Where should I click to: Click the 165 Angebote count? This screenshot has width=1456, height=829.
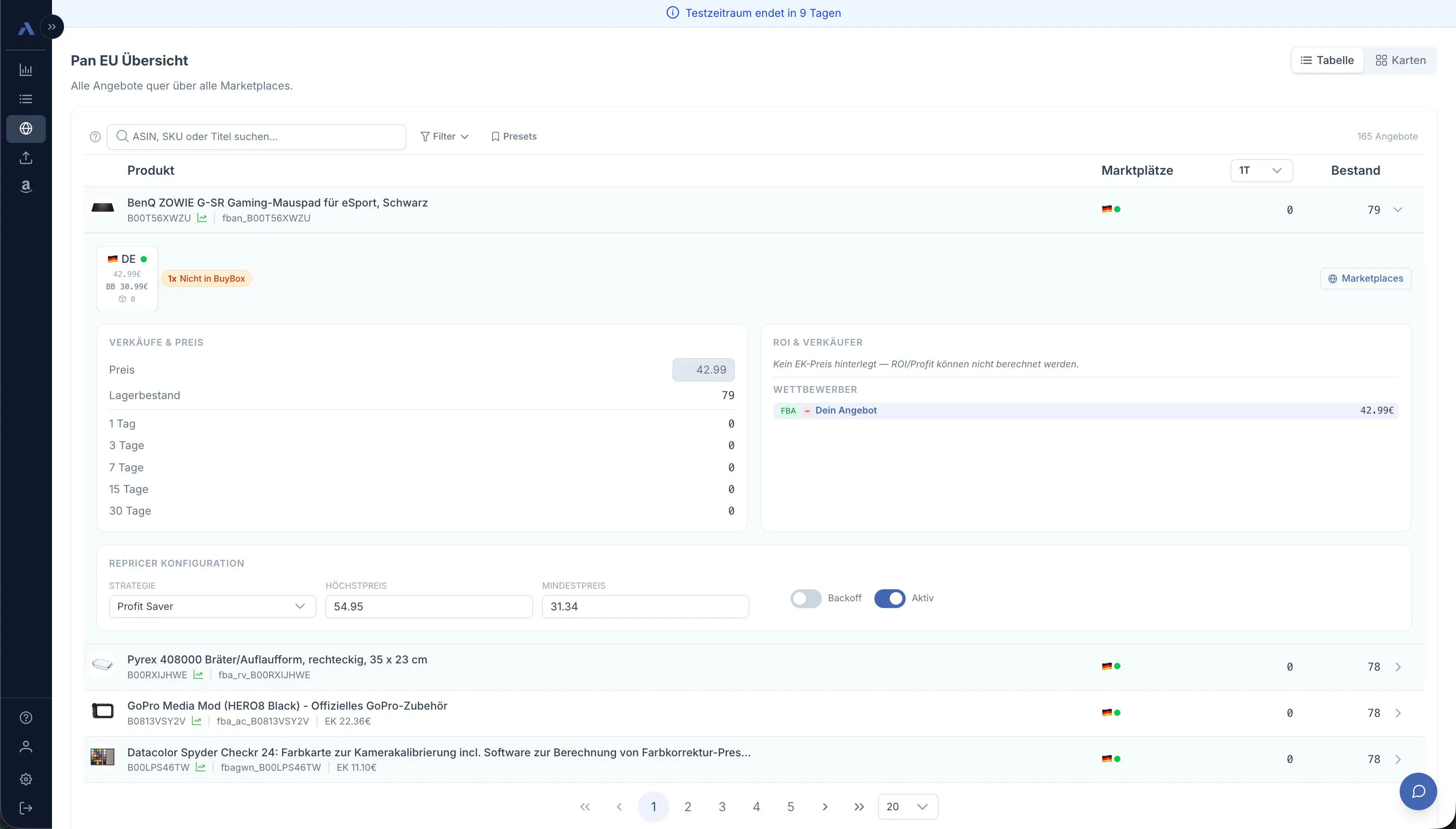click(x=1387, y=137)
